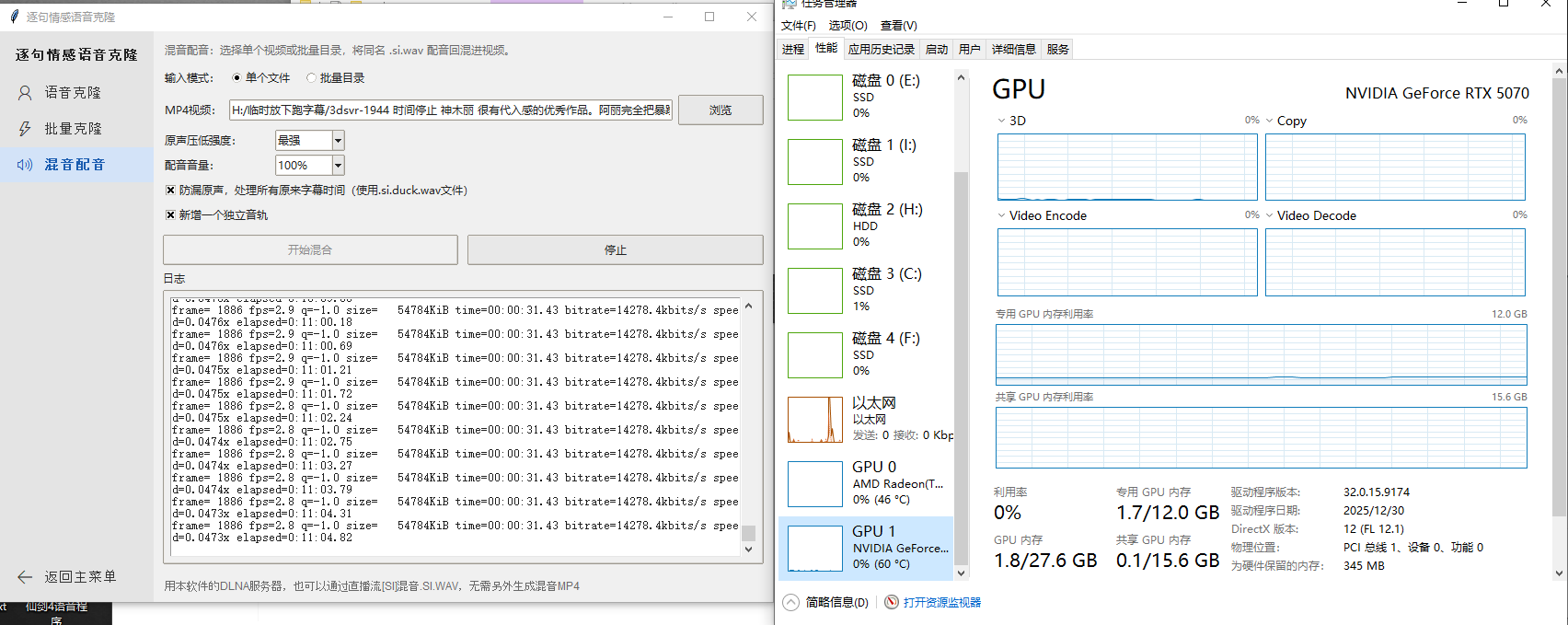
Task: Click the 共享 GPU 内存利用率 graph
Action: click(x=1261, y=437)
